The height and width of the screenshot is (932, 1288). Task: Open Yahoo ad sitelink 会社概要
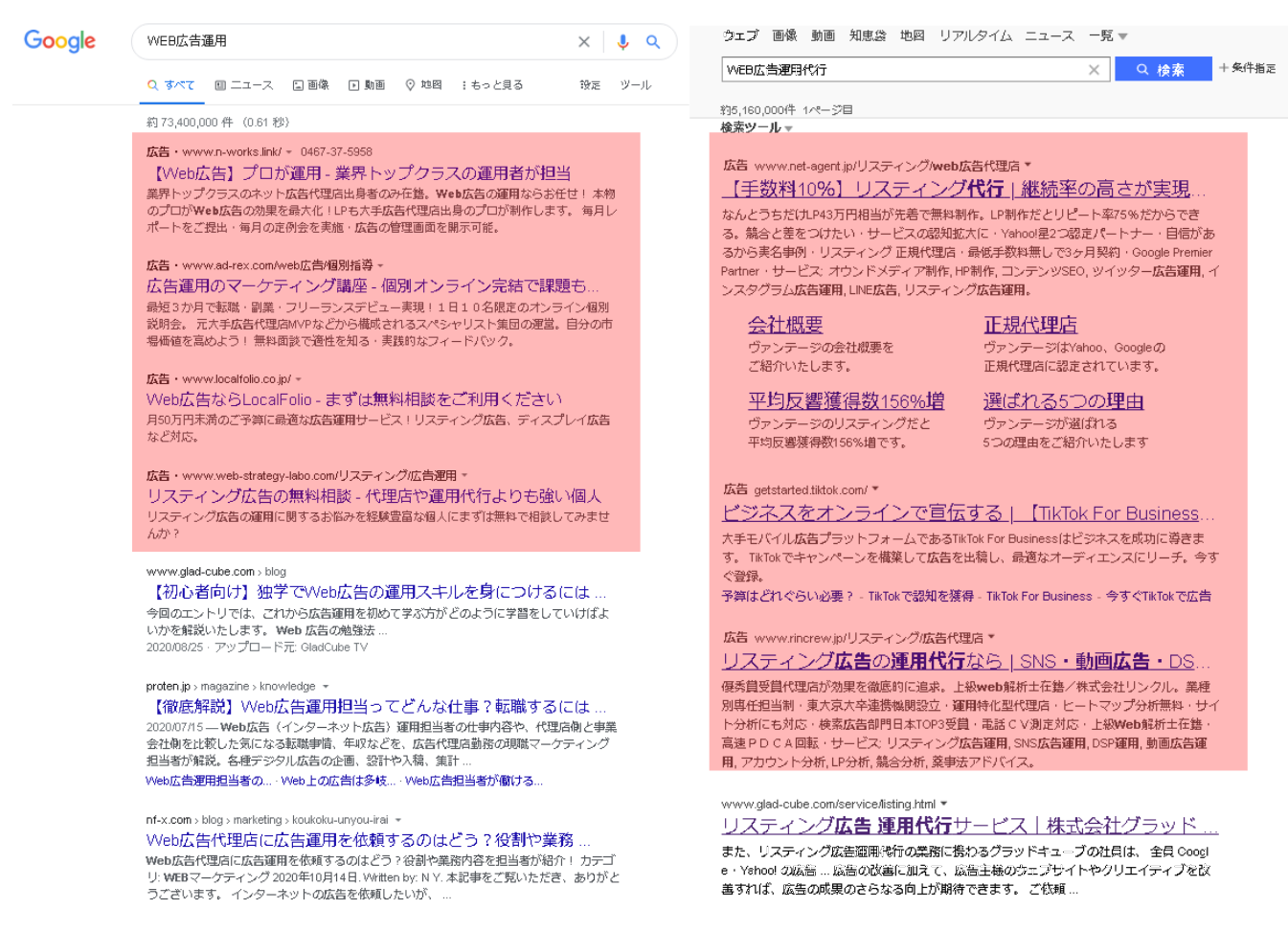785,325
